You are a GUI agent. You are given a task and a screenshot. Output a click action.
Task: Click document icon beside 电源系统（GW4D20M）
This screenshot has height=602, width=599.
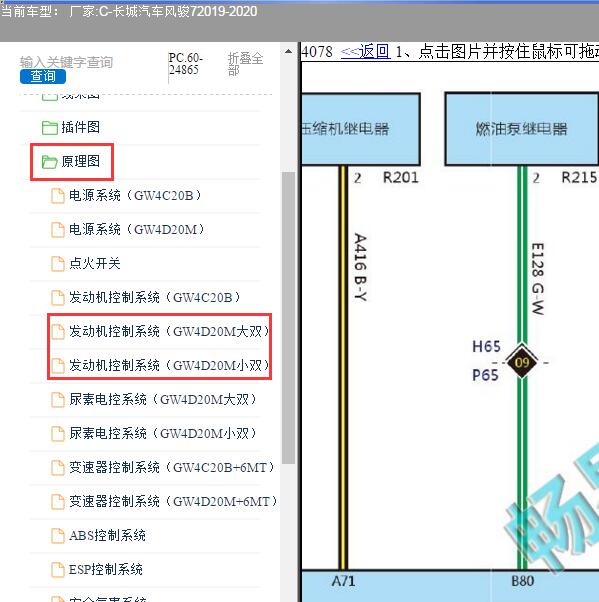(x=58, y=230)
